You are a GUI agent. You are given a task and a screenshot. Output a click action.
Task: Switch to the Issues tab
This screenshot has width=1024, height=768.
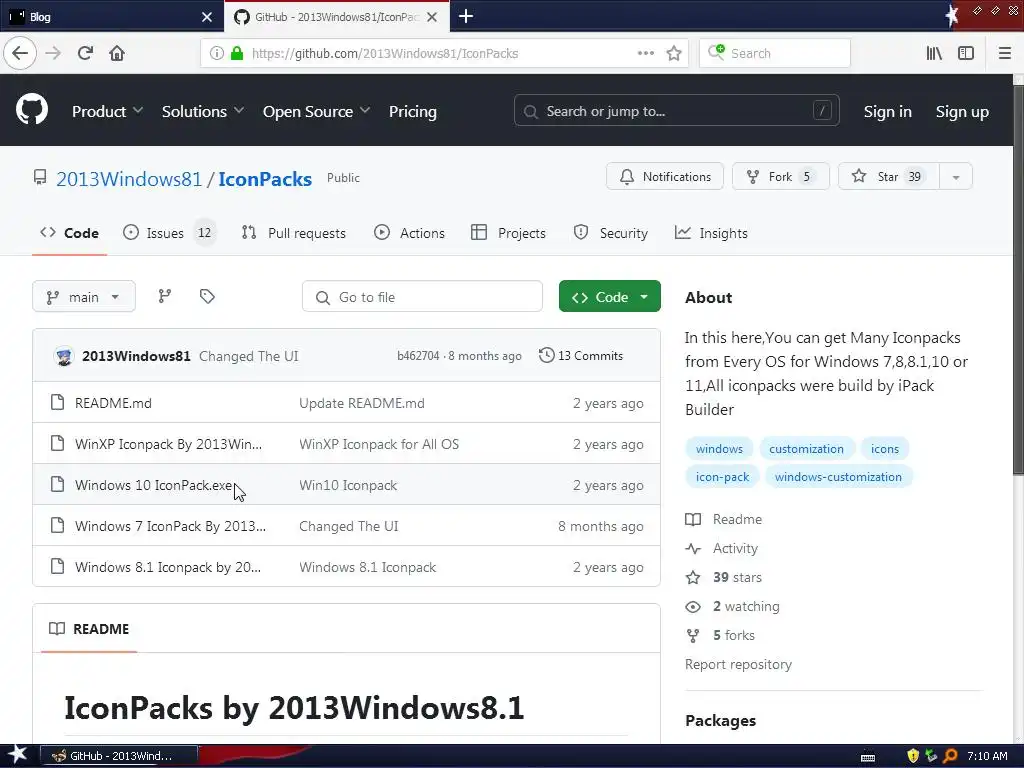coord(168,233)
